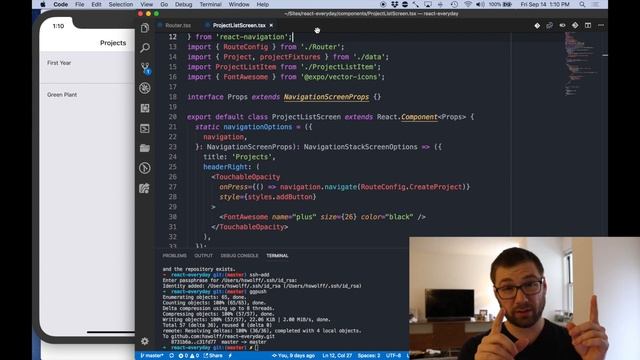Open Spotlight search magnifier in menu bar
Image resolution: width=640 pixels, height=360 pixels.
coord(582,4)
